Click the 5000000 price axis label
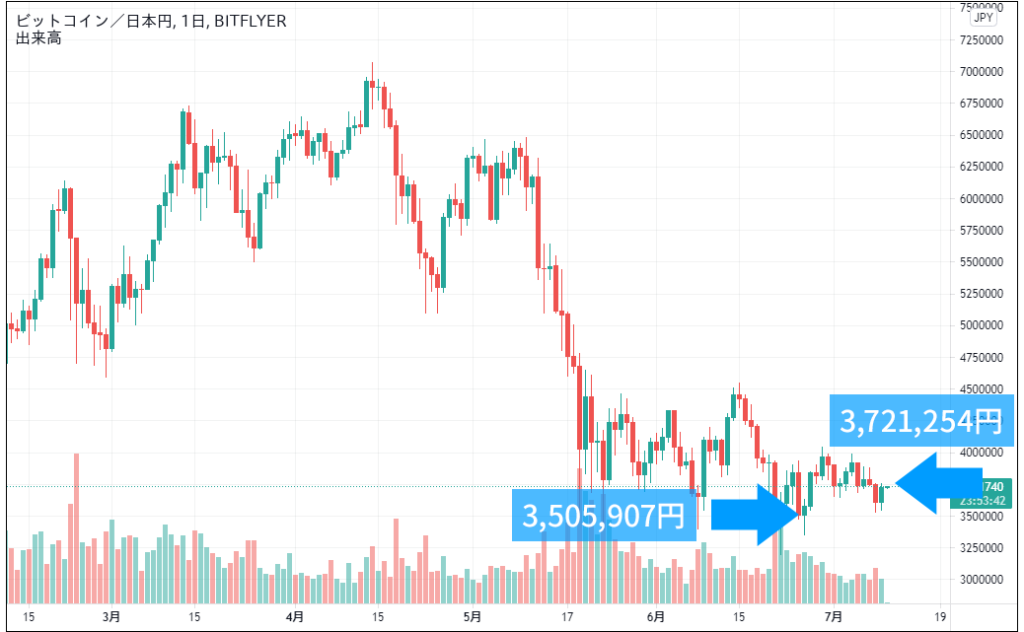Viewport: 1024px width, 632px height. (x=982, y=325)
